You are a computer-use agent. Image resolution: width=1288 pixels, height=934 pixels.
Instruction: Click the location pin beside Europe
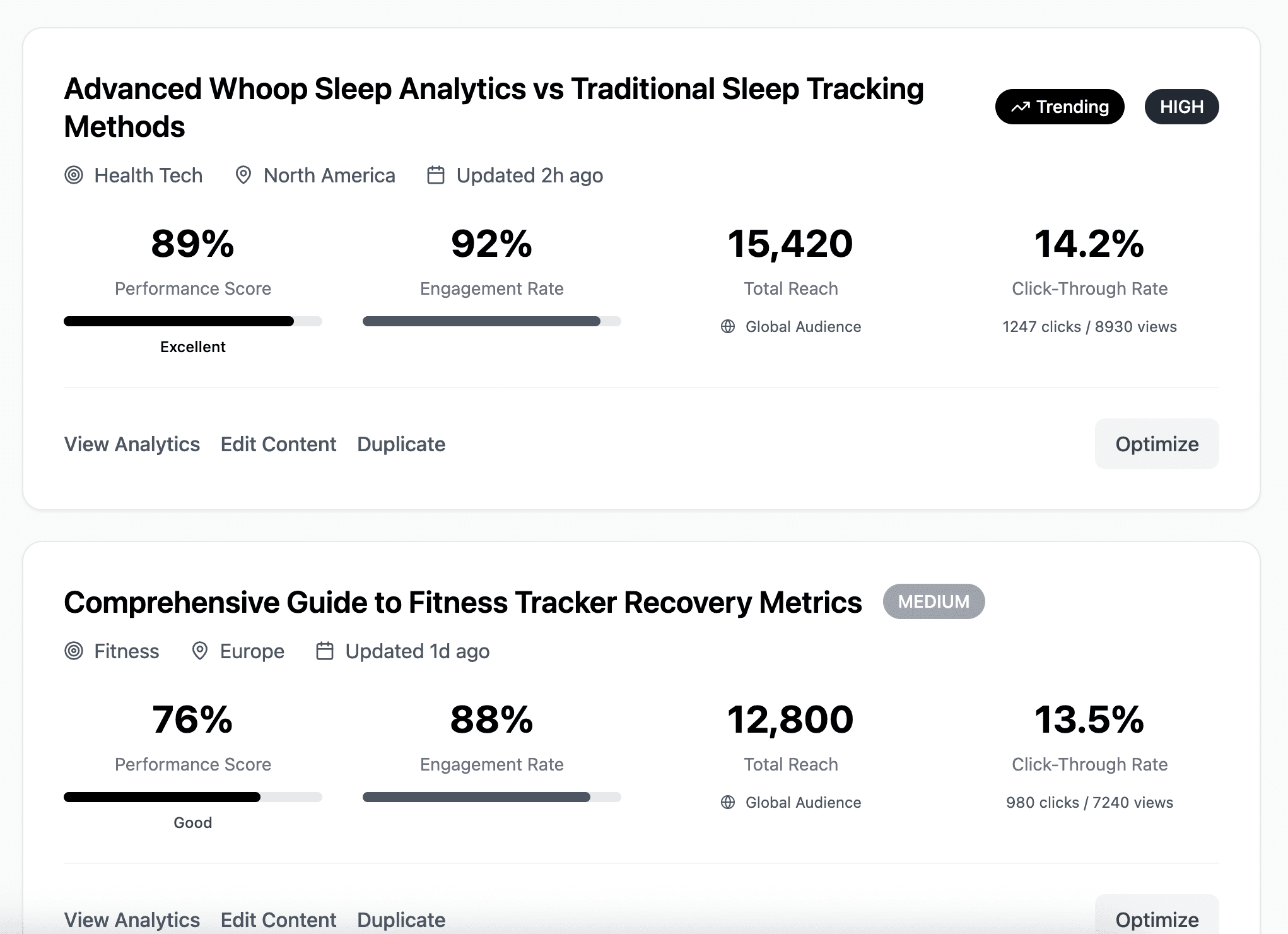pyautogui.click(x=200, y=651)
